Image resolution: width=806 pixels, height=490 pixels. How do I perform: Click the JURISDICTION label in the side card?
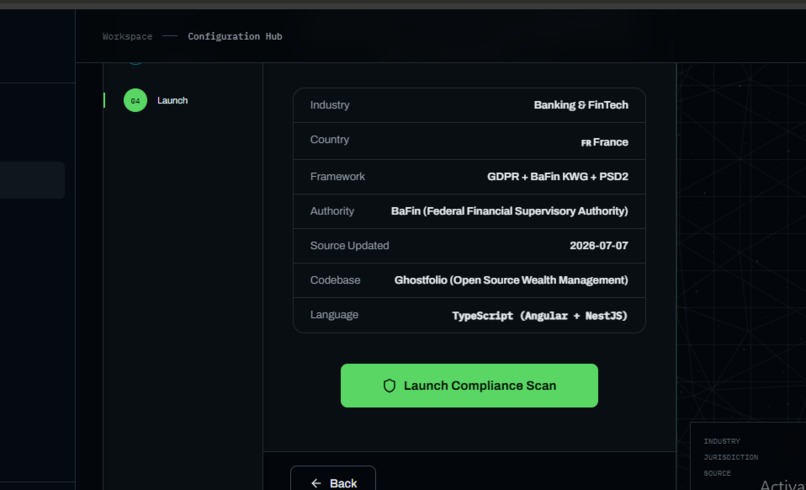(730, 457)
